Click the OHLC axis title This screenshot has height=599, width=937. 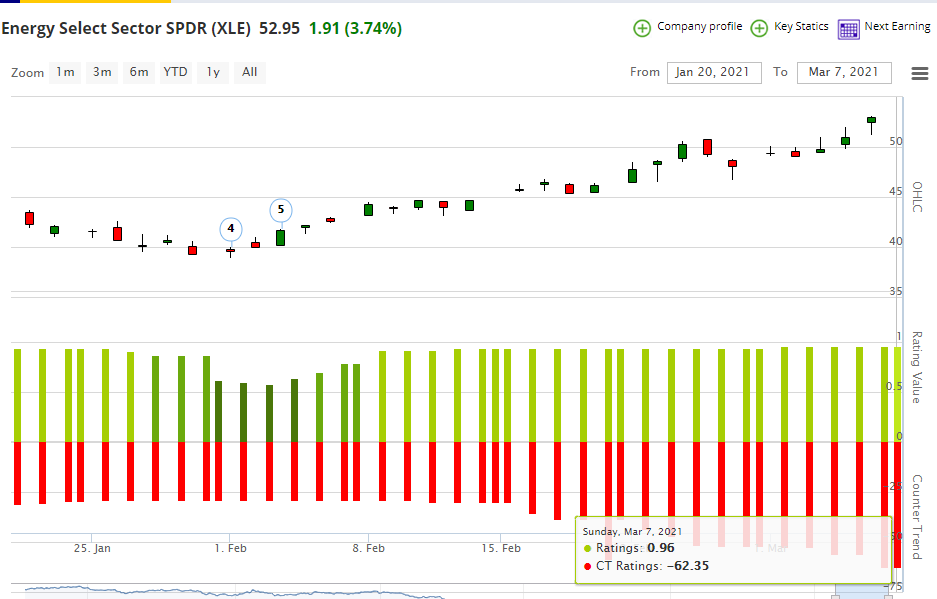pos(917,197)
